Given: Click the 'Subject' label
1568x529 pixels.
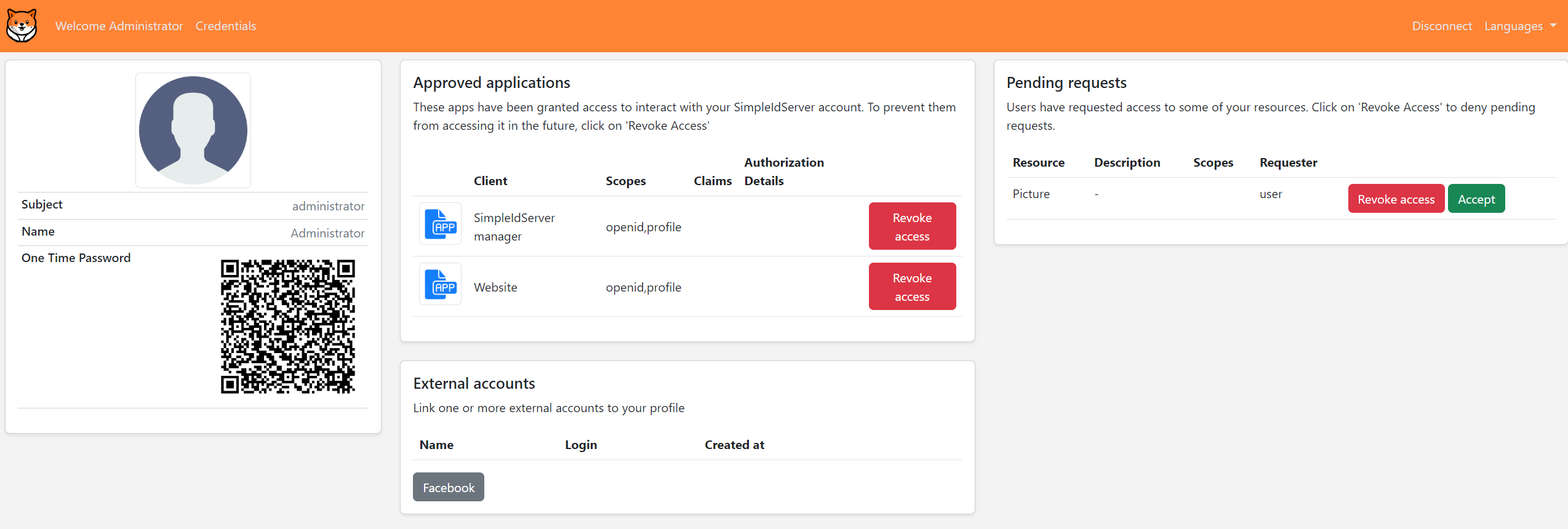Looking at the screenshot, I should (x=42, y=204).
